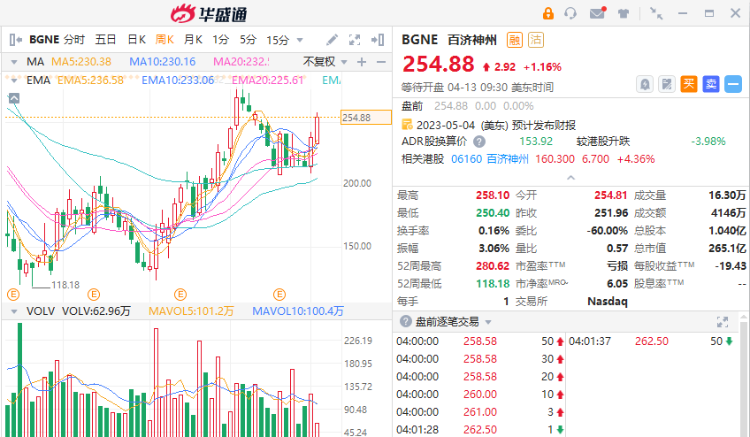Image resolution: width=750 pixels, height=437 pixels.
Task: Open the 15分 interval dropdown
Action: pos(283,40)
